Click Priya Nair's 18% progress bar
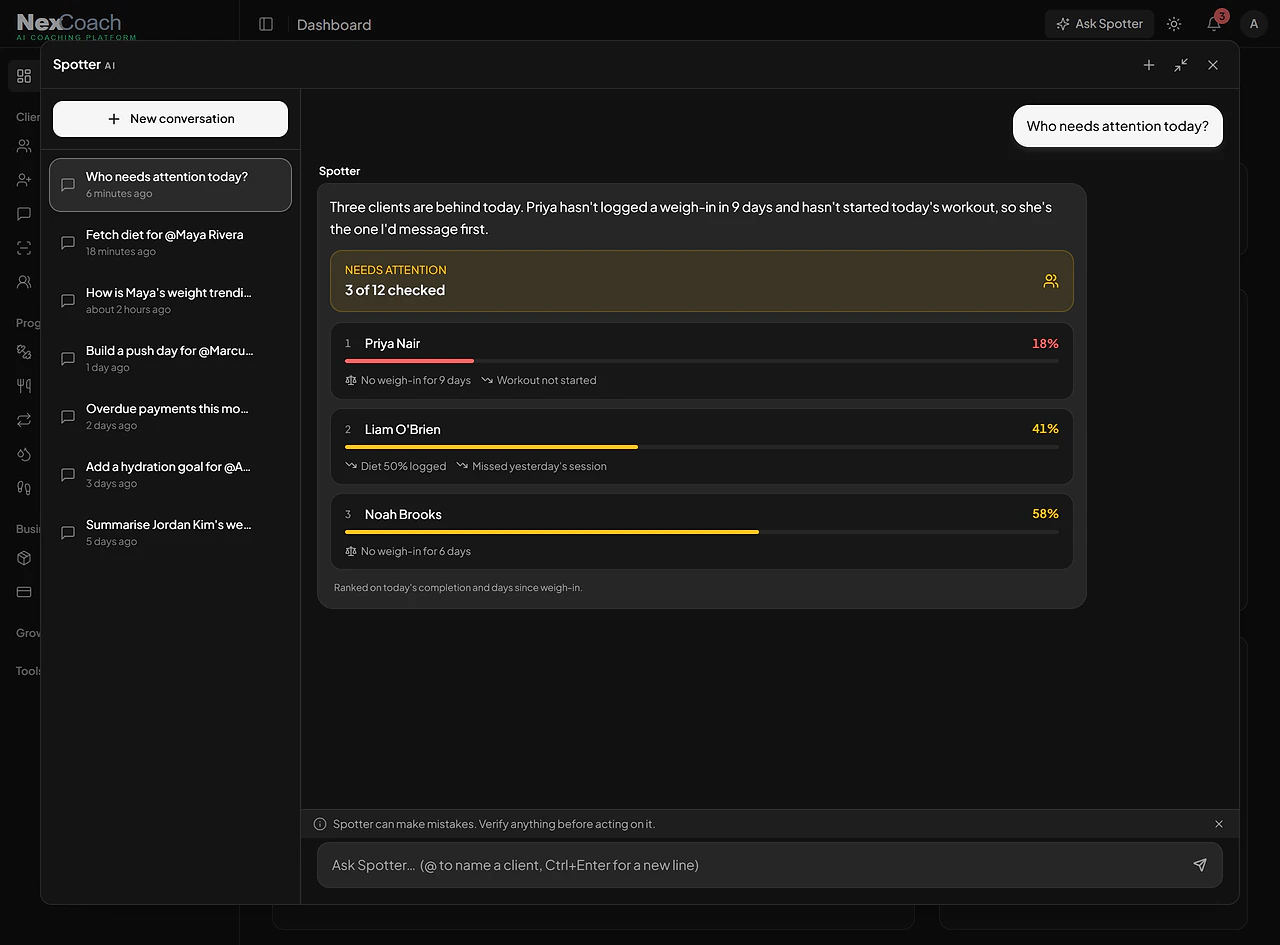1280x945 pixels. click(x=702, y=361)
